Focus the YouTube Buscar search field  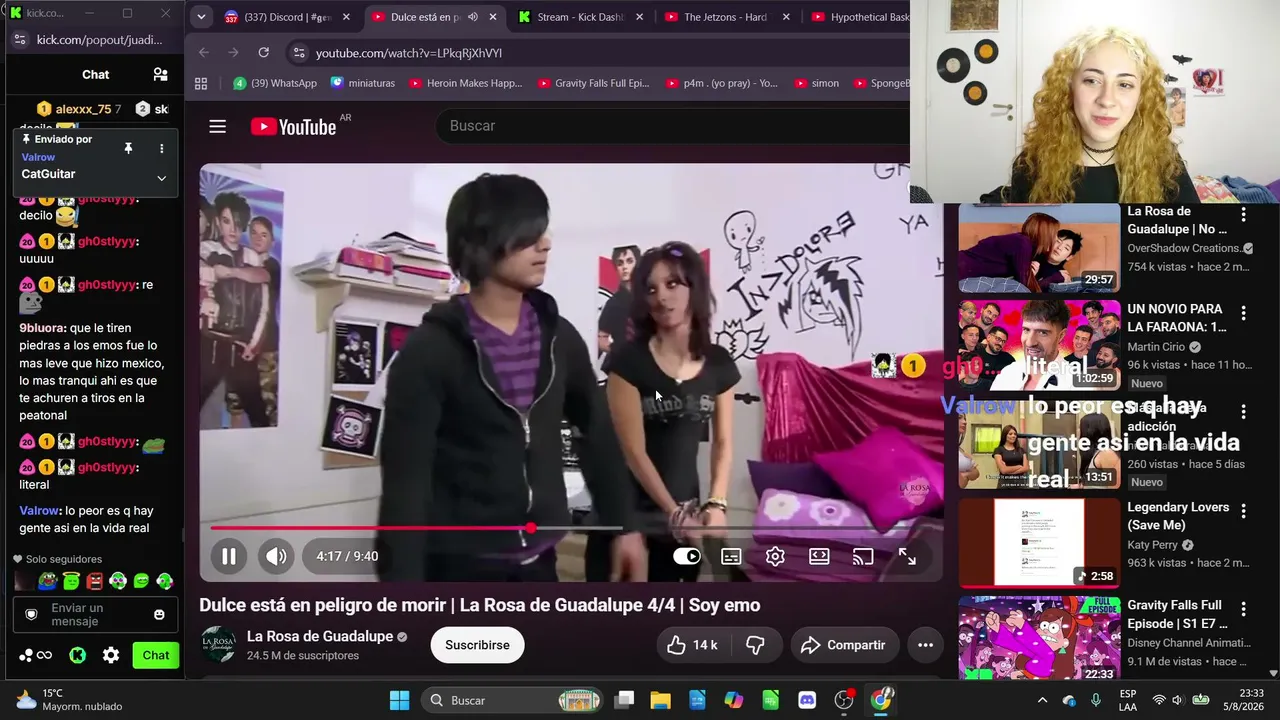point(670,126)
